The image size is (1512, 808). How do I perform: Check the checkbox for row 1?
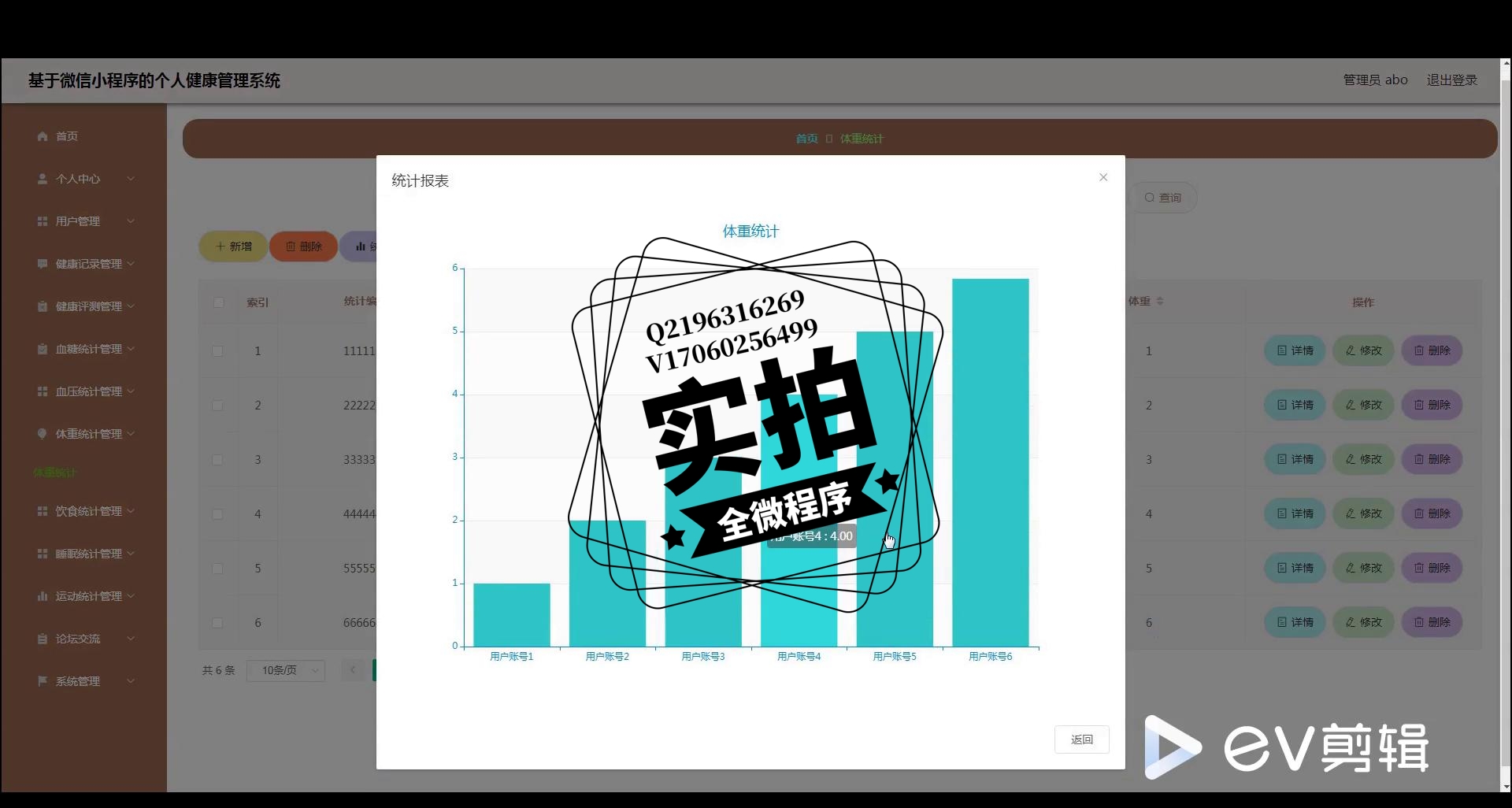[x=217, y=351]
